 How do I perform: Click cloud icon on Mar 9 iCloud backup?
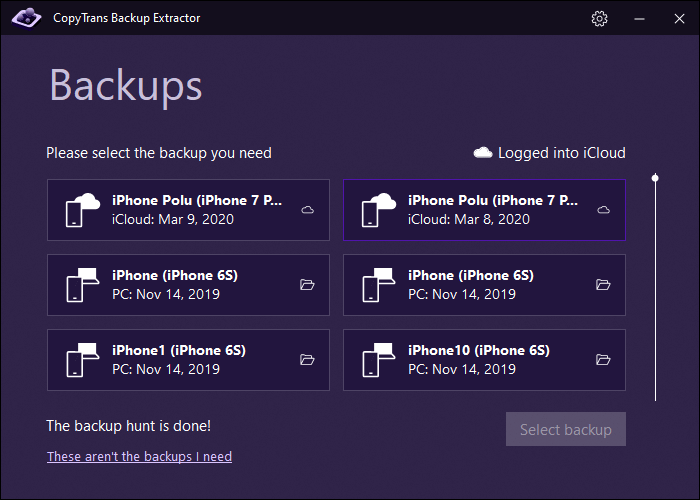coord(307,210)
